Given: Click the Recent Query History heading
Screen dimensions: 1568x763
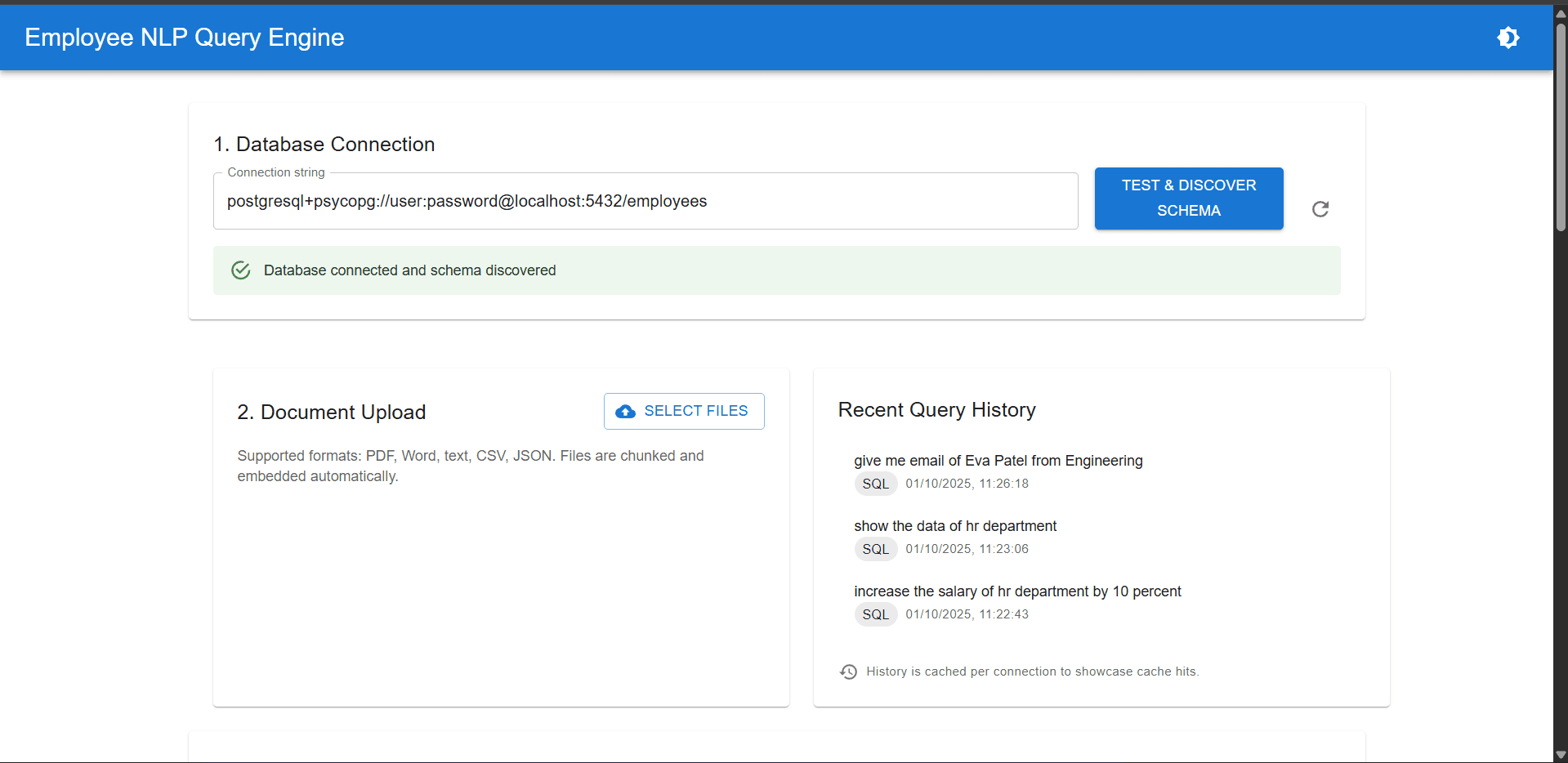Looking at the screenshot, I should (936, 410).
